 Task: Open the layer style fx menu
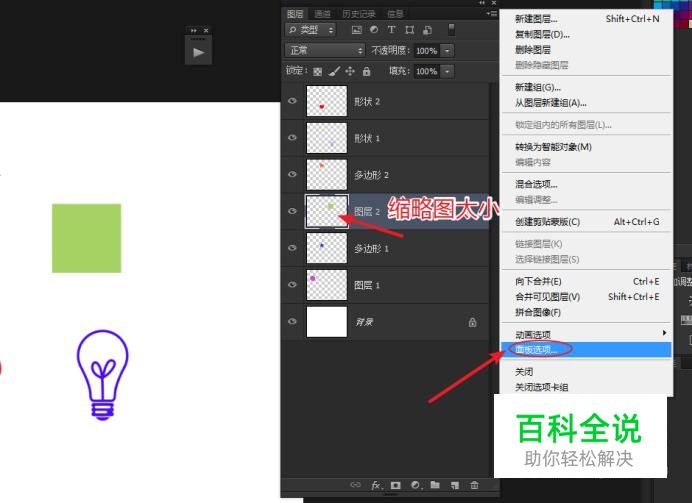tap(376, 485)
